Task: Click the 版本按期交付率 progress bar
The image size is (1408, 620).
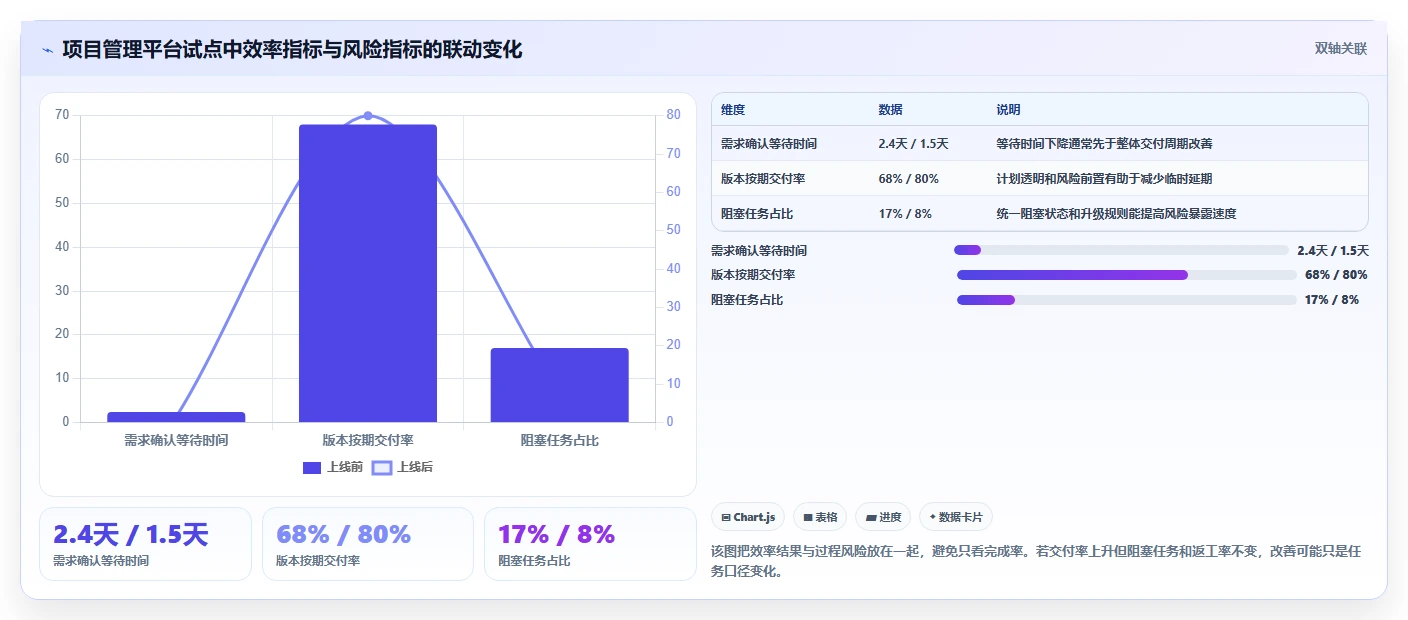Action: coord(1126,274)
